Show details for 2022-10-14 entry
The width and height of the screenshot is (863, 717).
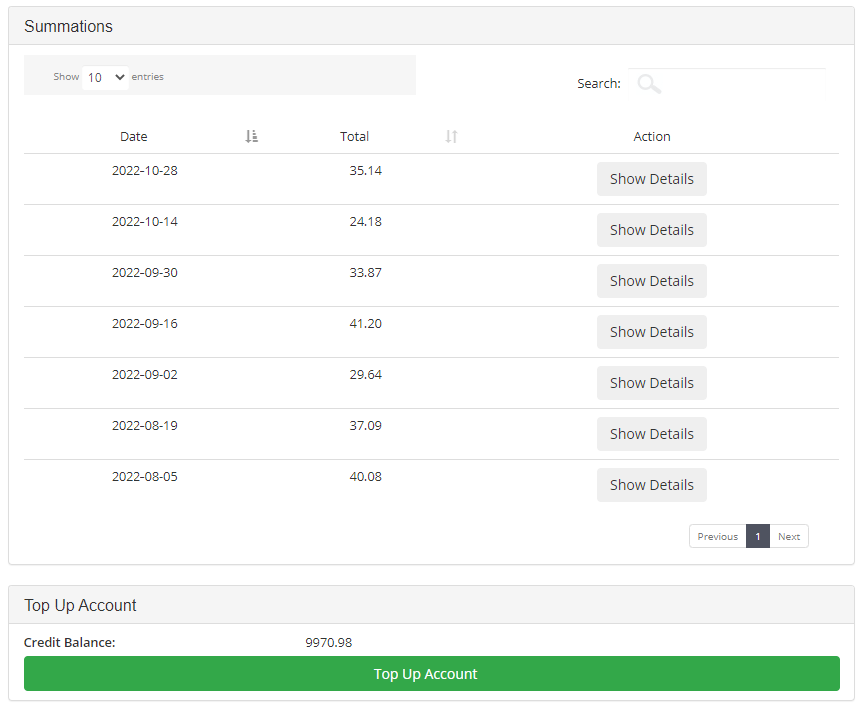651,230
